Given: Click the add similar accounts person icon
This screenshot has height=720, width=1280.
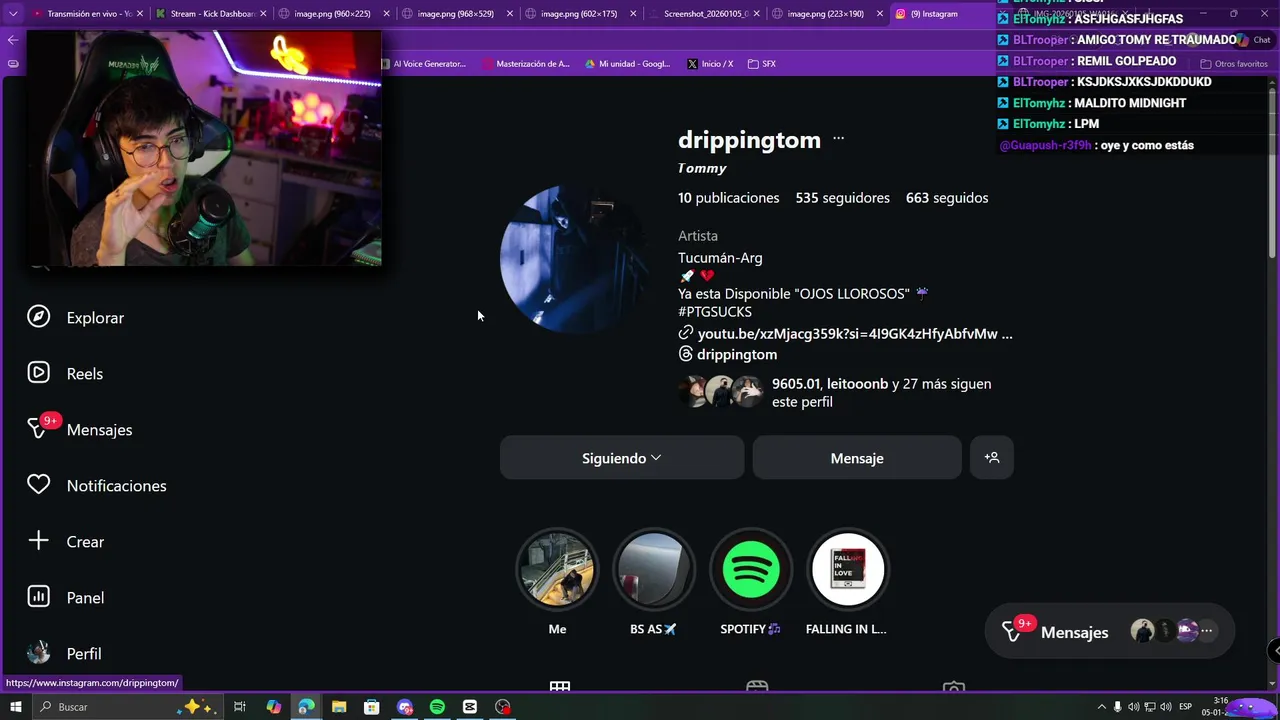Looking at the screenshot, I should (992, 457).
